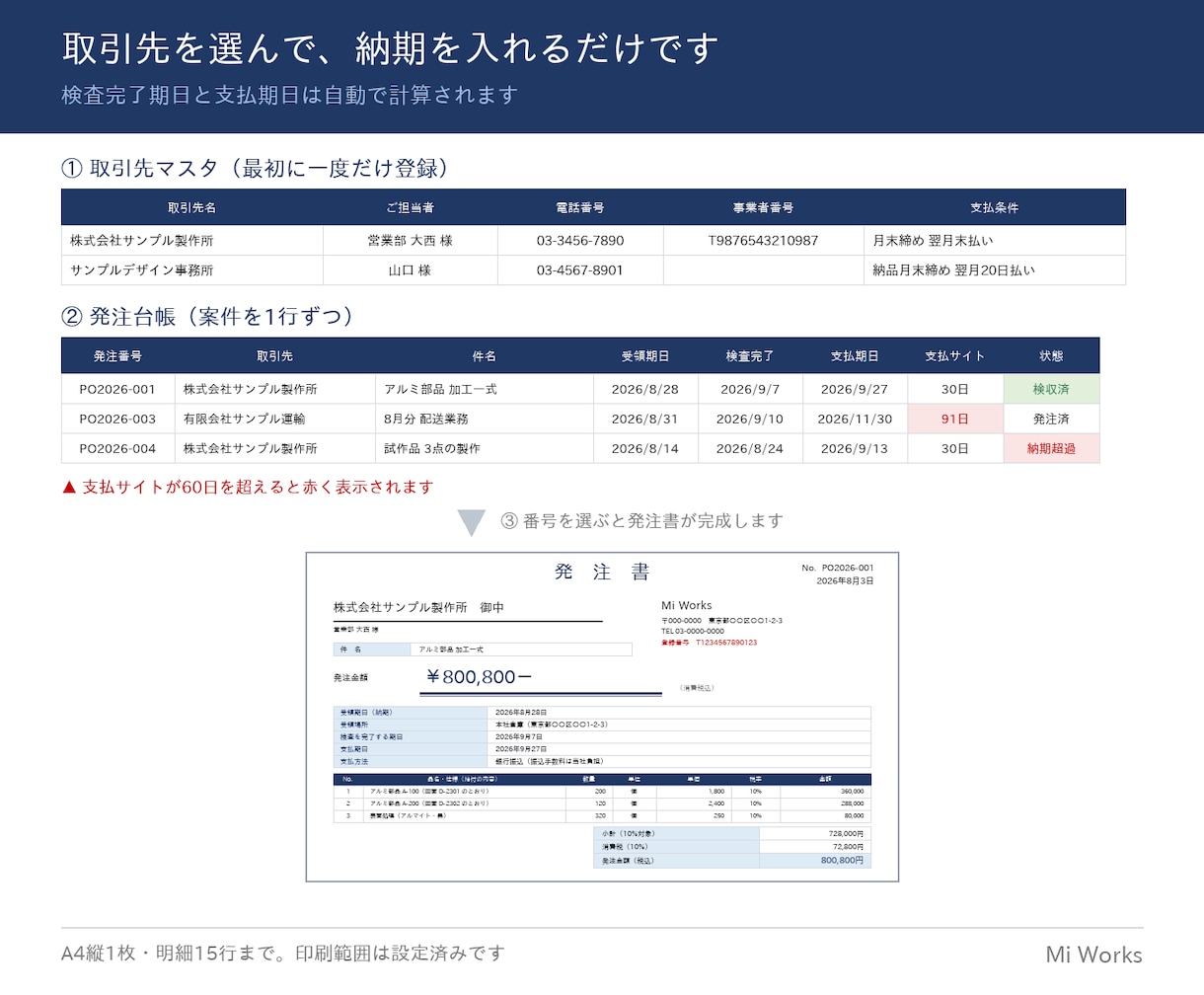Select the 電話番号 column header
Viewport: 1204px width, 995px height.
point(580,207)
